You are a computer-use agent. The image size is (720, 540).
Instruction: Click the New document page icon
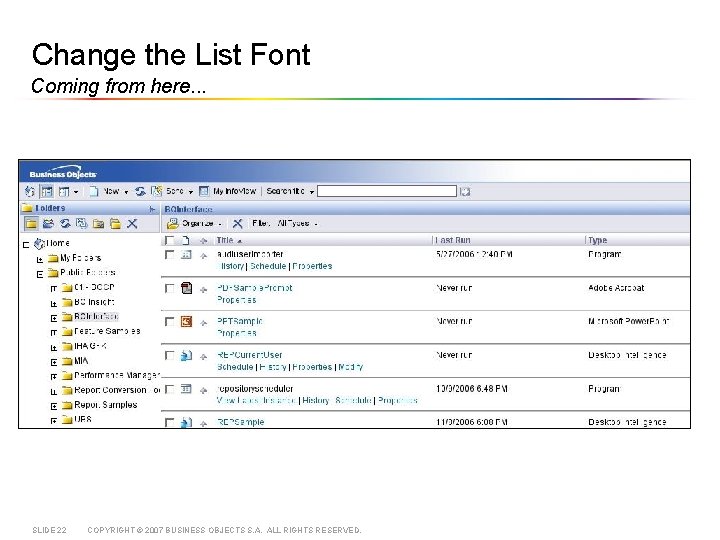tap(94, 191)
